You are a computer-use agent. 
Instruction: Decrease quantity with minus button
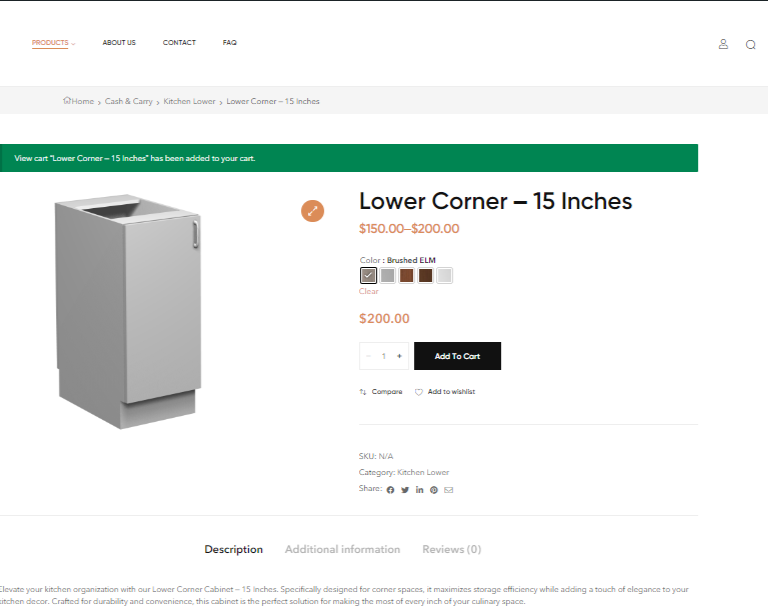pos(368,356)
